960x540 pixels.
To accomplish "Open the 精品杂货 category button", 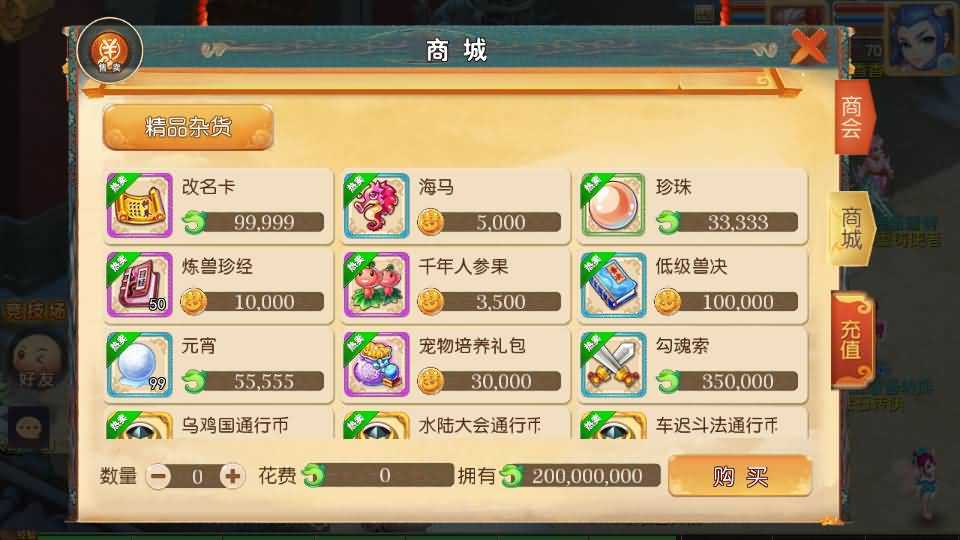I will 189,127.
